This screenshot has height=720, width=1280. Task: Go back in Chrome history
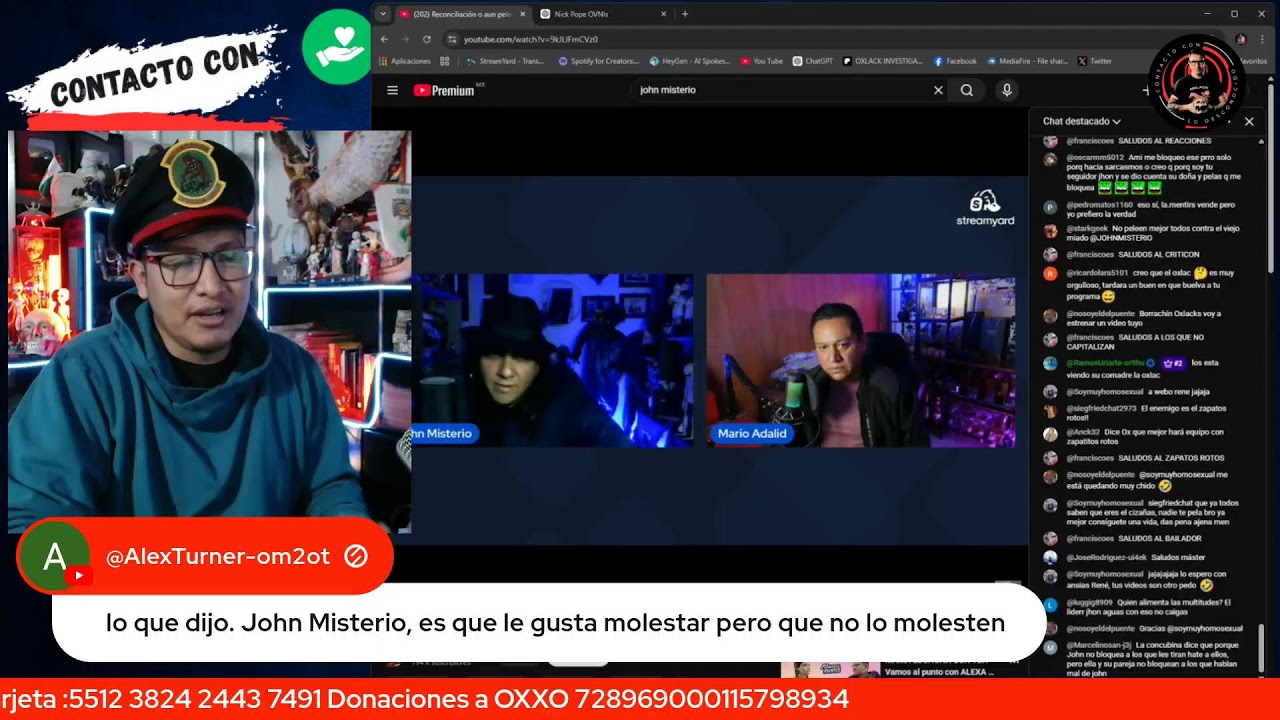pyautogui.click(x=384, y=39)
